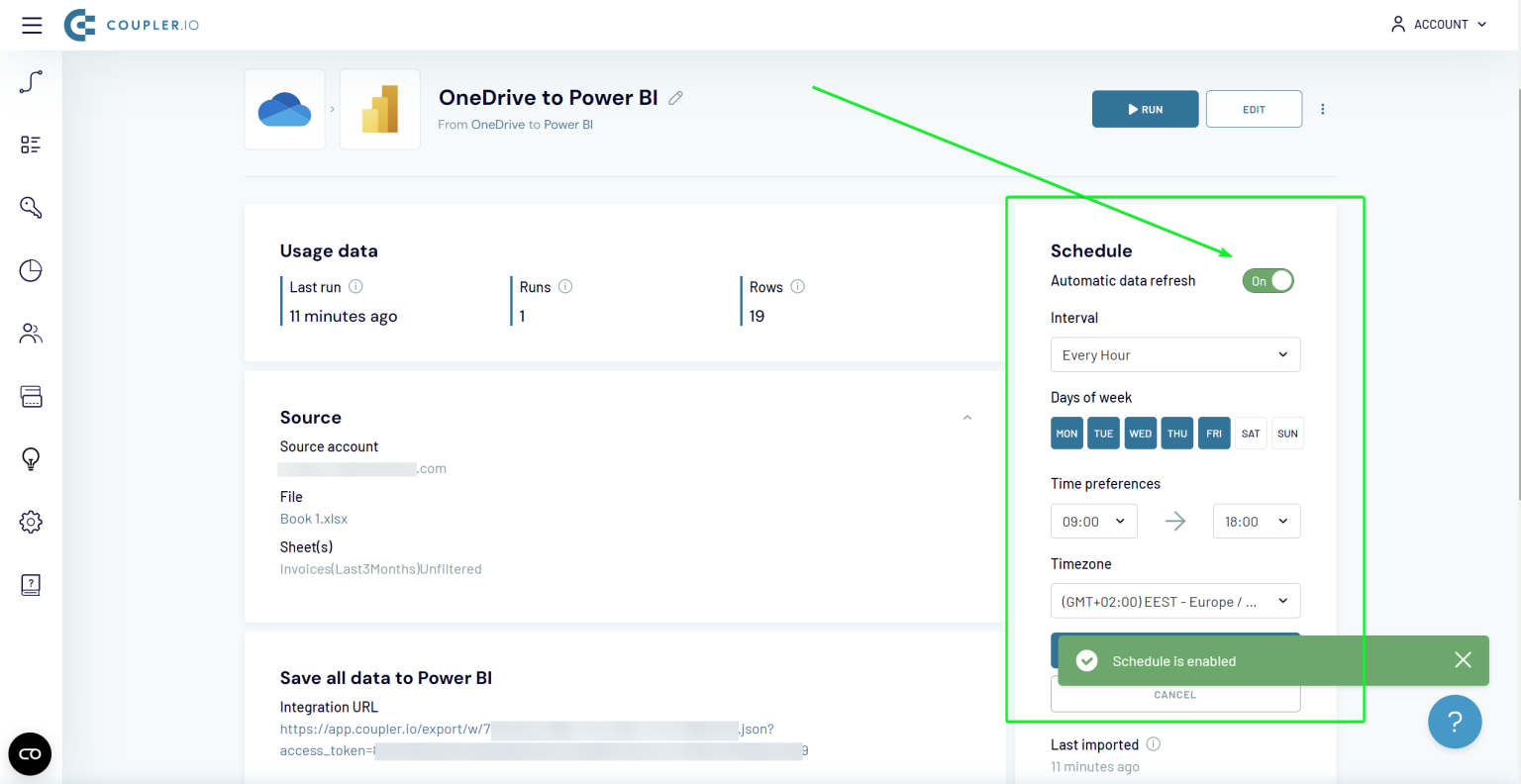Image resolution: width=1521 pixels, height=784 pixels.
Task: Open the hamburger menu top left
Action: [31, 25]
